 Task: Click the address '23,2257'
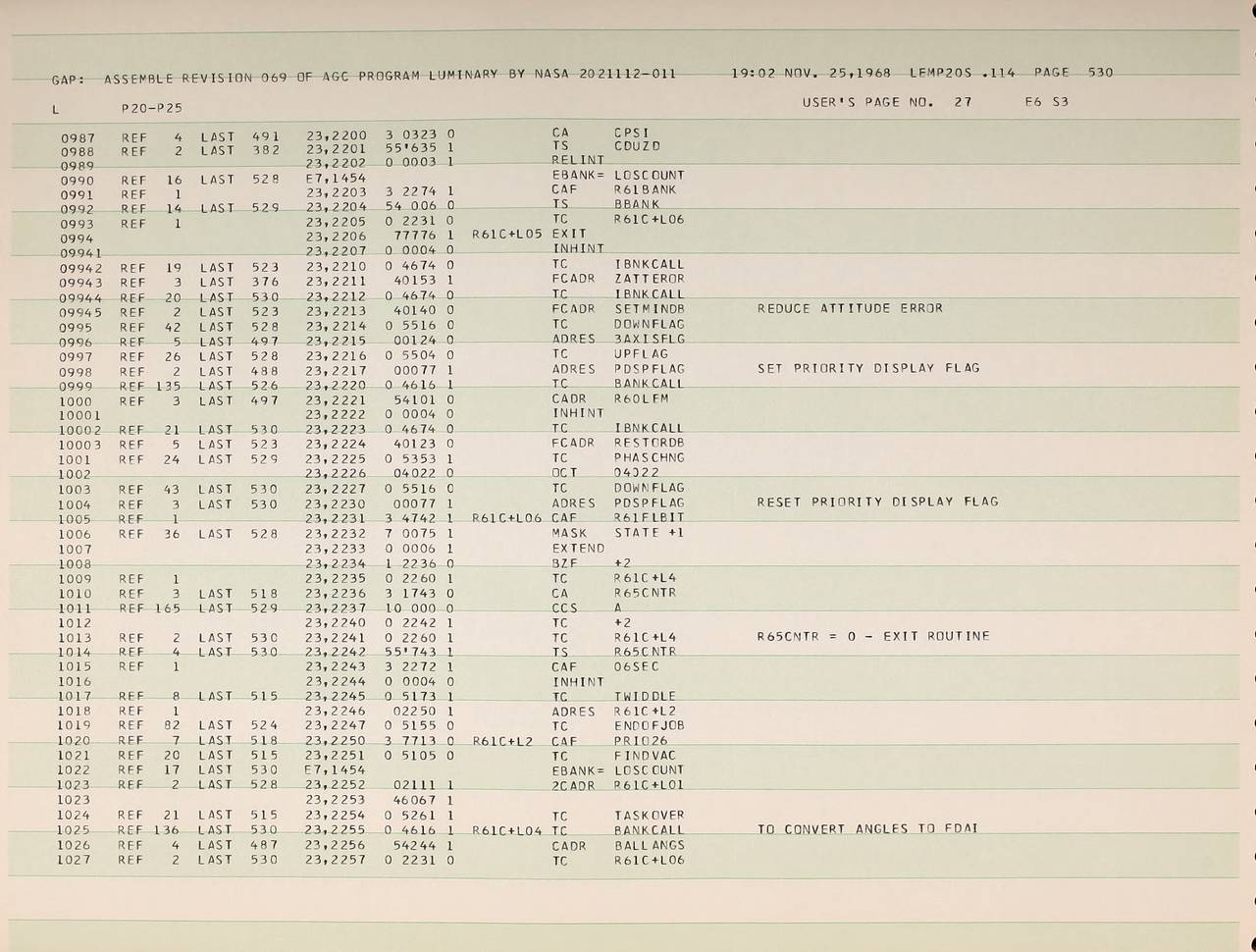(x=336, y=861)
